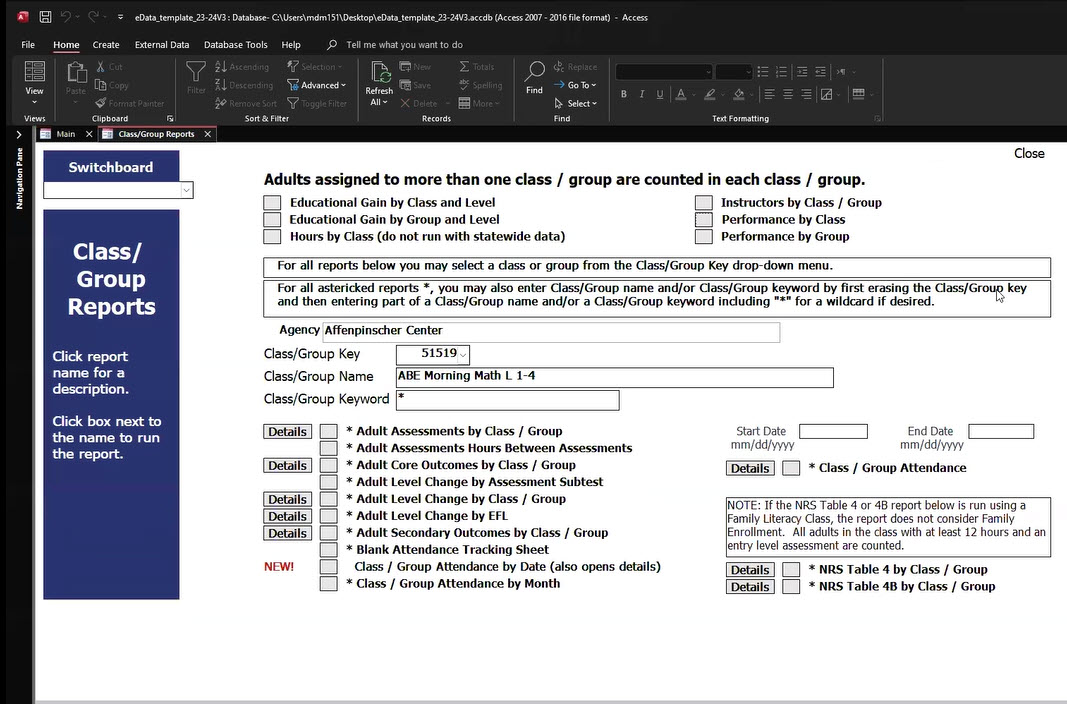Screen dimensions: 1067x704
Task: Toggle Bold text formatting
Action: click(x=623, y=94)
